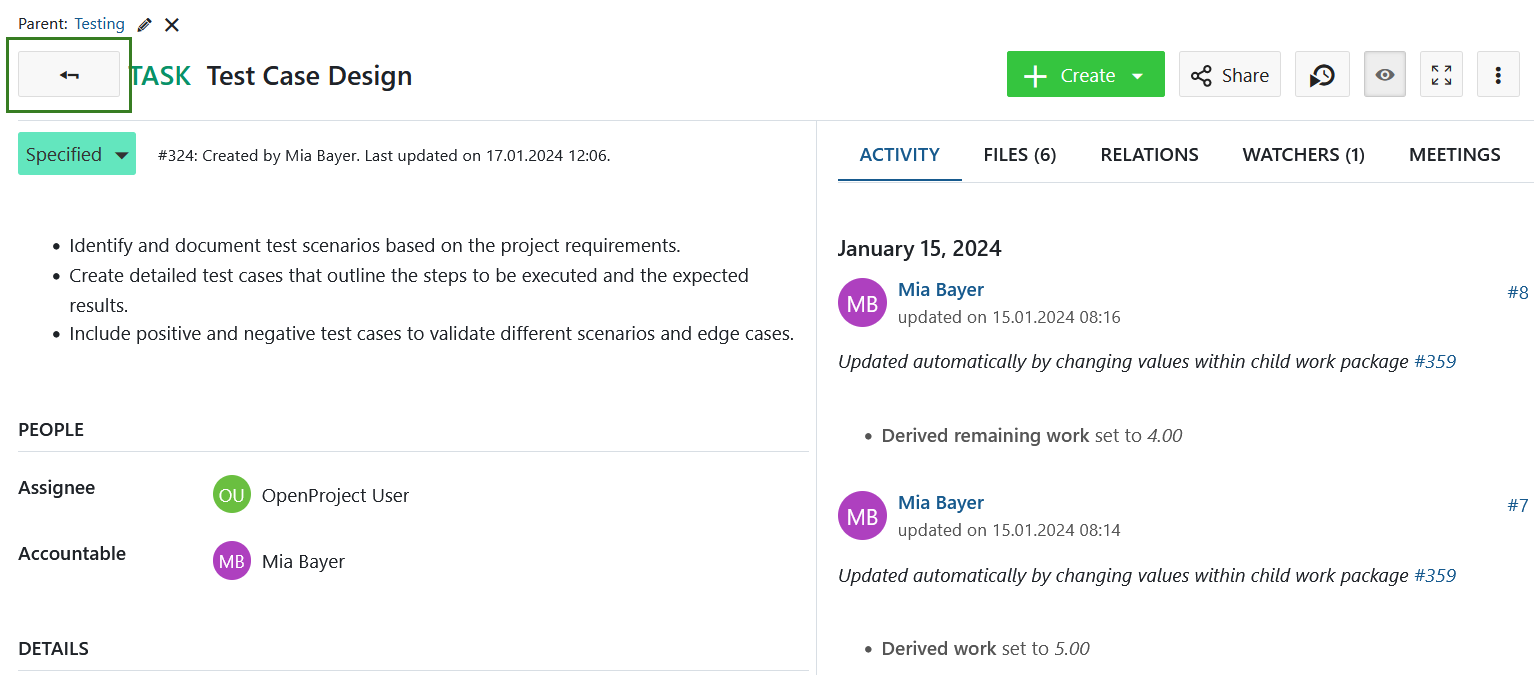Toggle the watch eye icon
This screenshot has height=675, width=1534.
(1385, 75)
